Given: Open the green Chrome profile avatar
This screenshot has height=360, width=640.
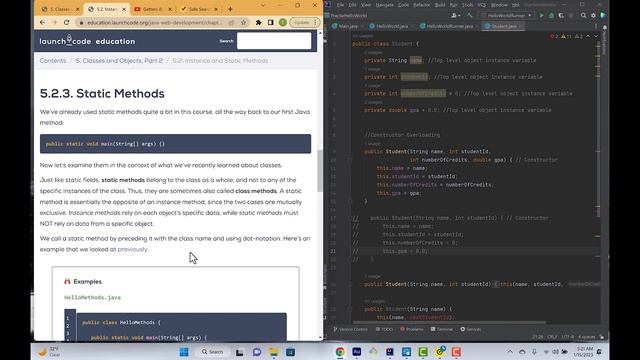Looking at the screenshot, I should point(282,22).
